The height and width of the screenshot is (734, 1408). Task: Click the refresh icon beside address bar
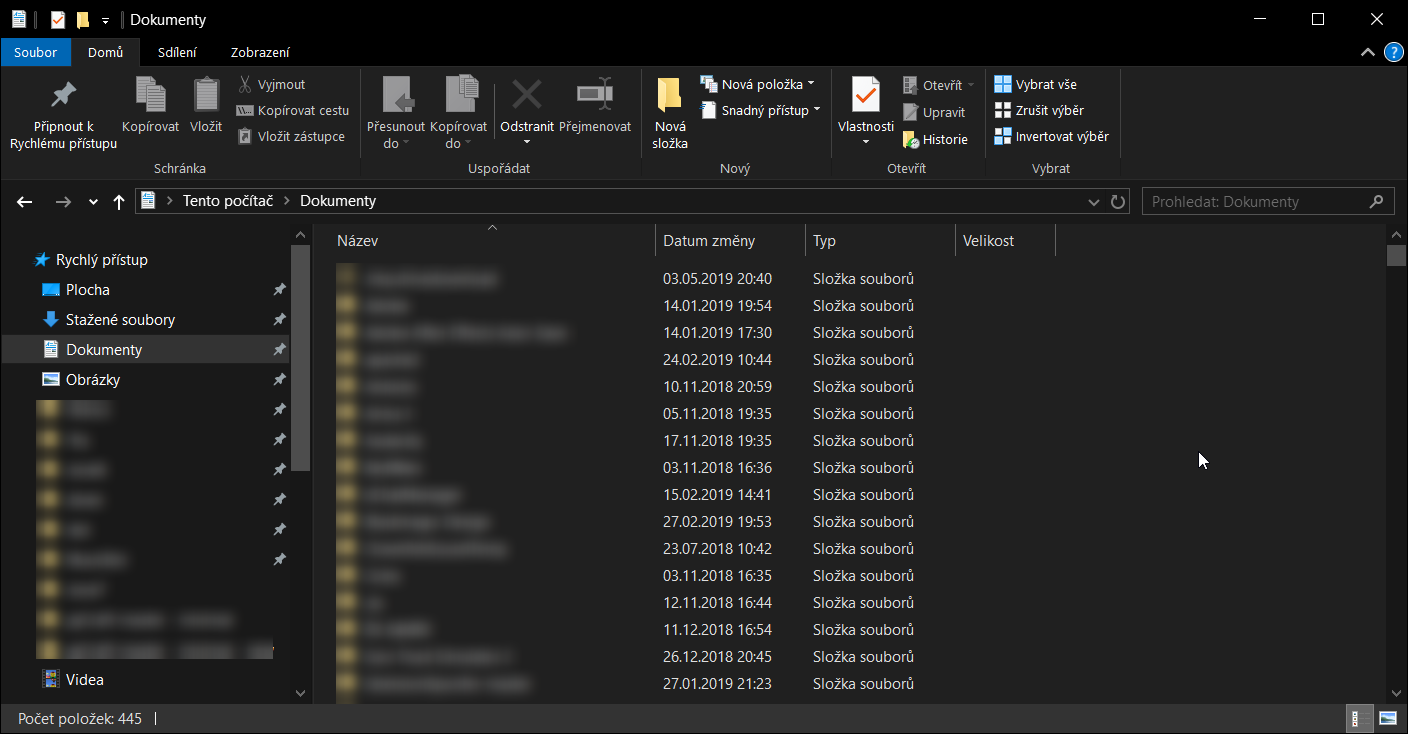point(1119,202)
